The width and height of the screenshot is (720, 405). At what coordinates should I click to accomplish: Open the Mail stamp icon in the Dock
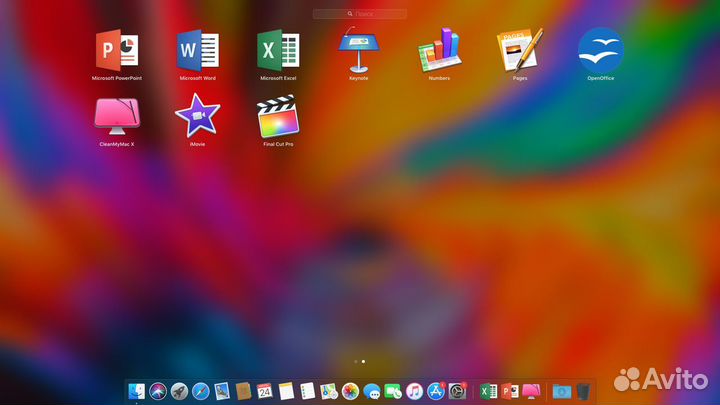(x=222, y=392)
